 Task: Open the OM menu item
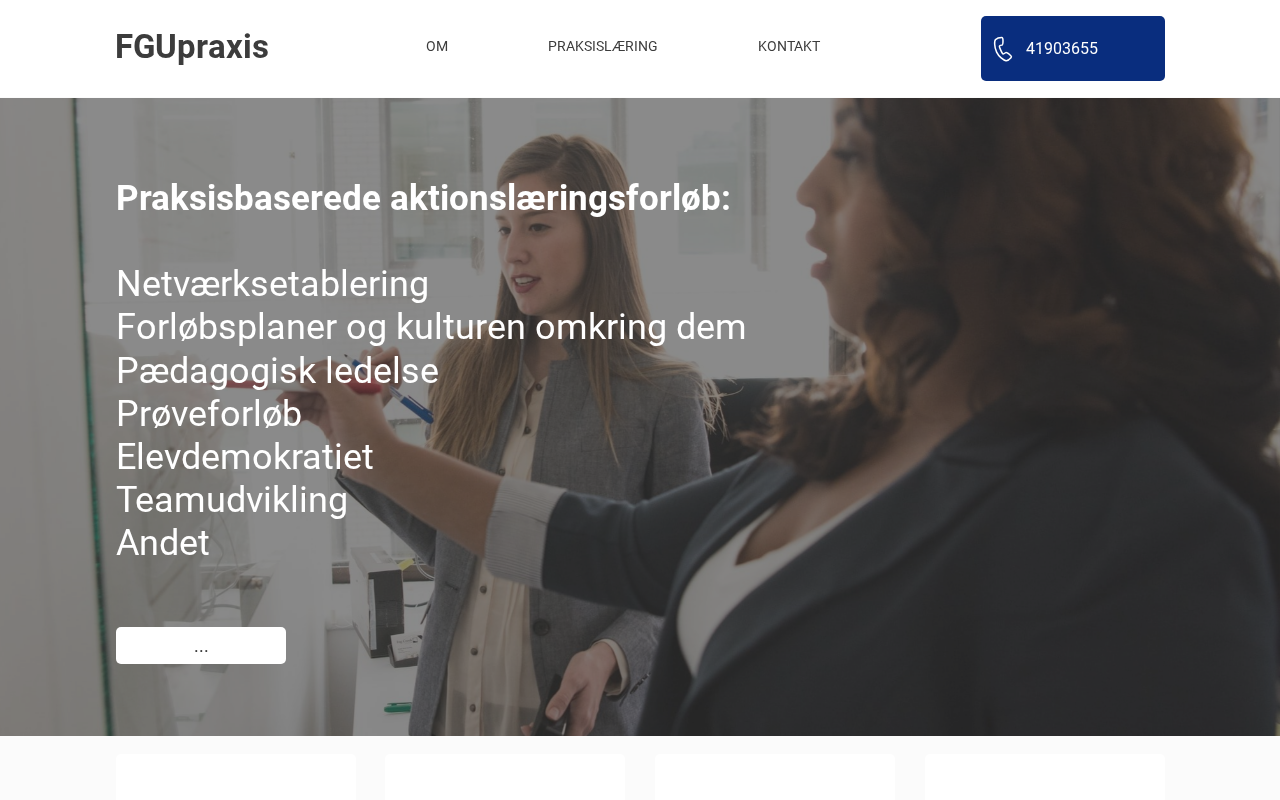437,46
